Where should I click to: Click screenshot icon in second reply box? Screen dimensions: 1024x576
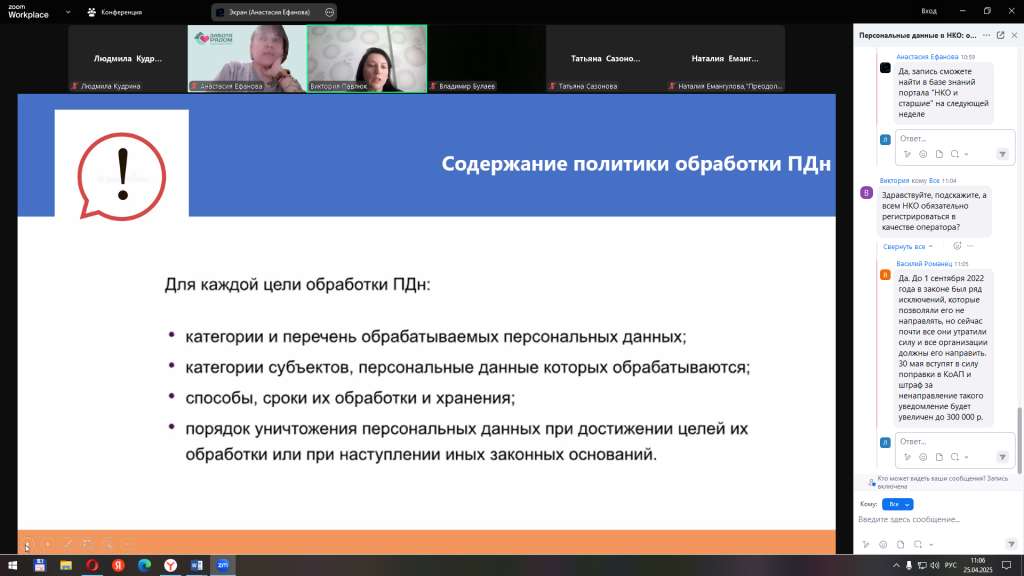coord(955,457)
